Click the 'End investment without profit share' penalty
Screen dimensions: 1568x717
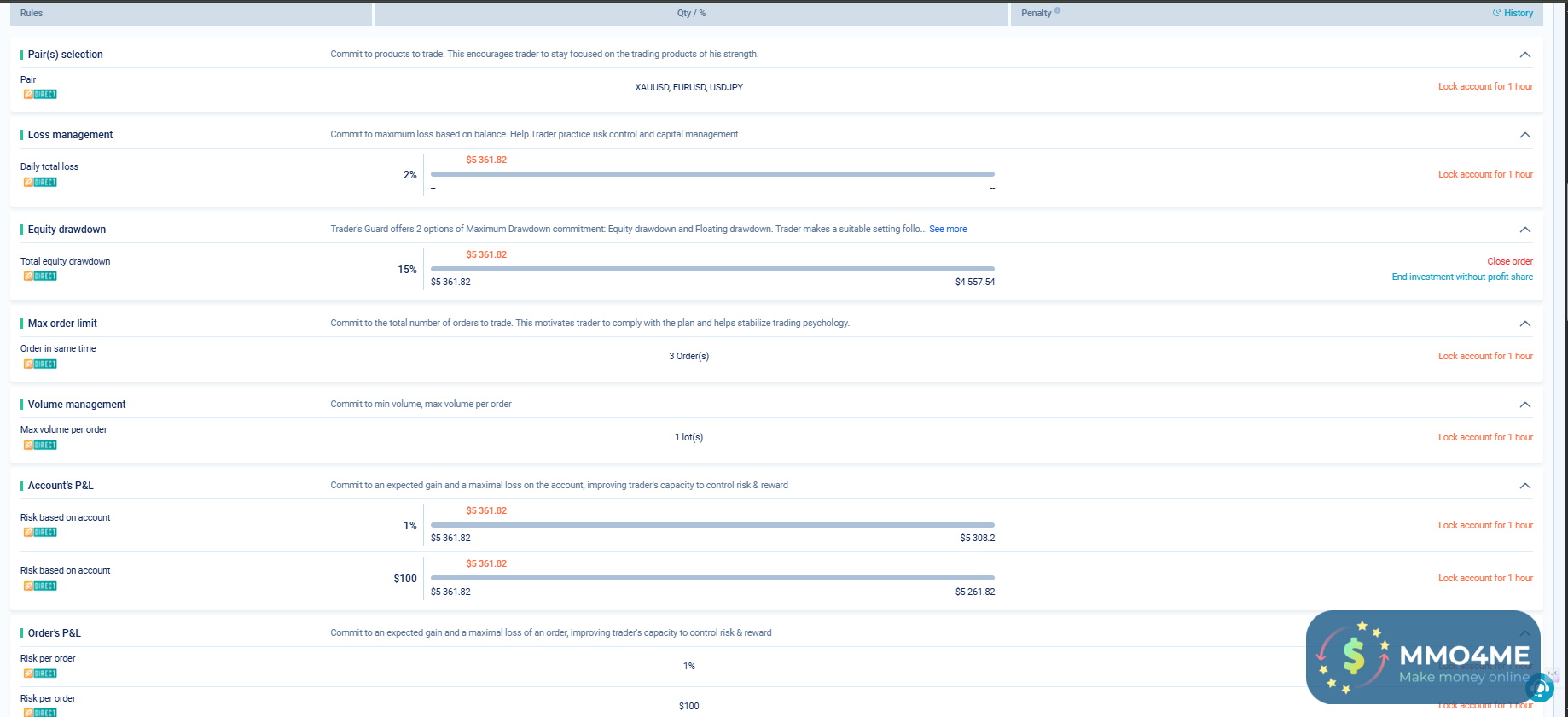pos(1462,277)
